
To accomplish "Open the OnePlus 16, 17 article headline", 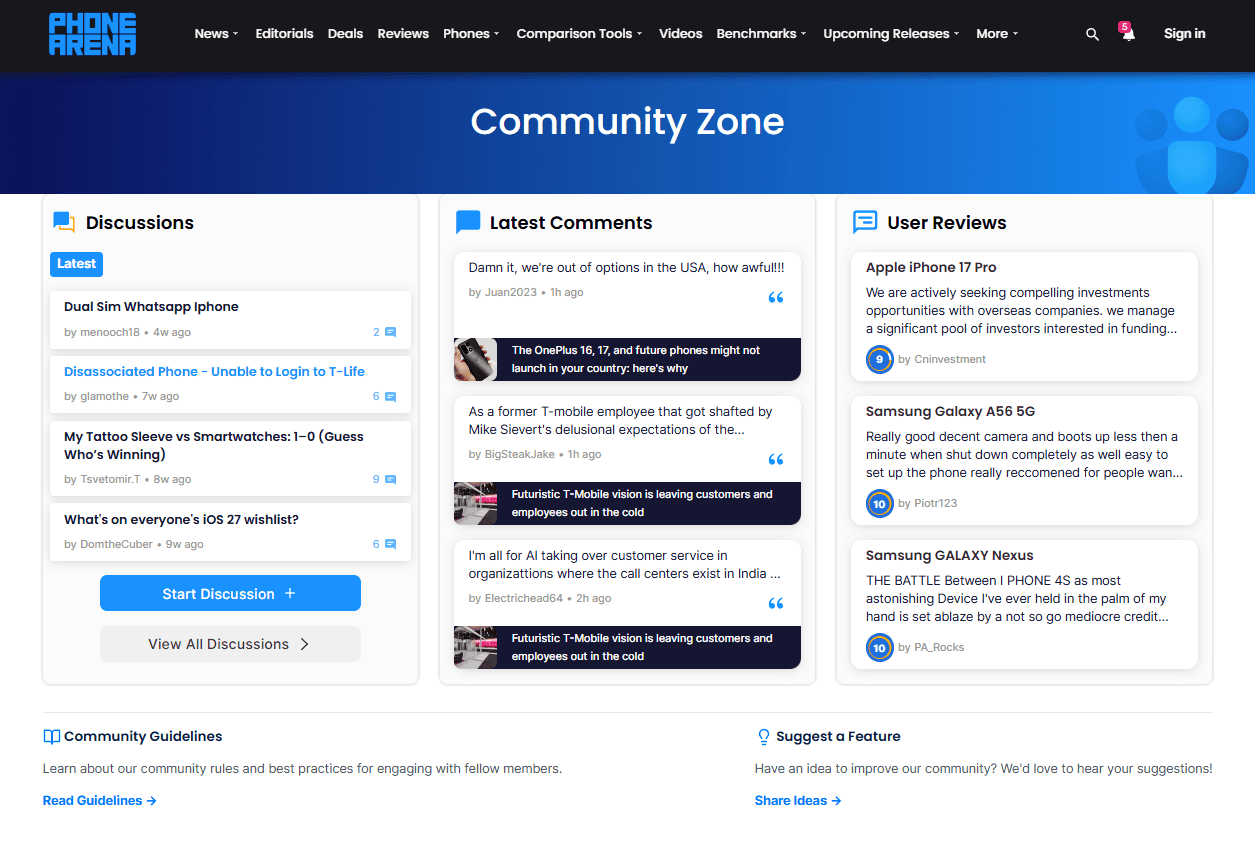I will coord(636,360).
